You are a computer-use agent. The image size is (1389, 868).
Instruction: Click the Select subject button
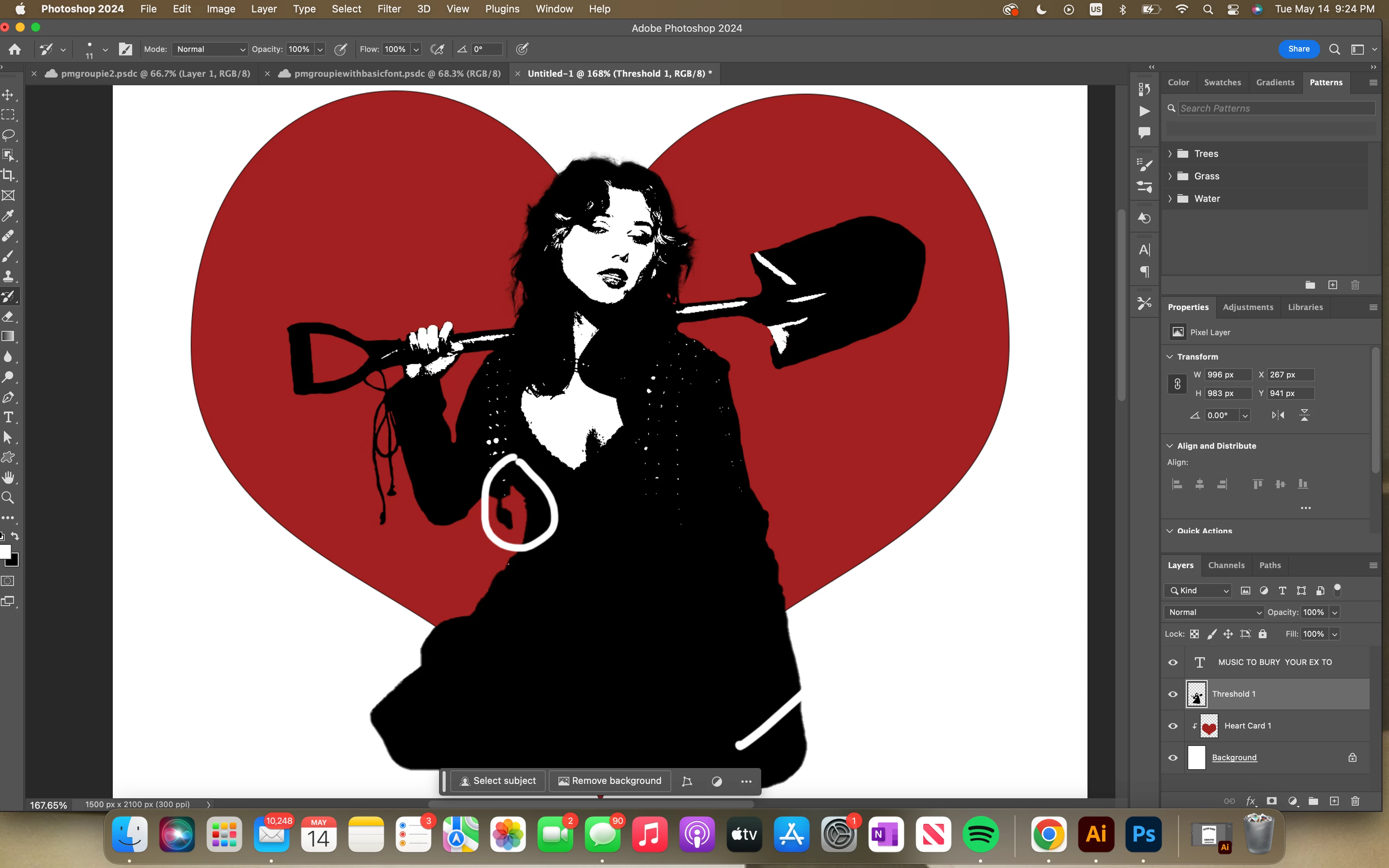(x=498, y=781)
